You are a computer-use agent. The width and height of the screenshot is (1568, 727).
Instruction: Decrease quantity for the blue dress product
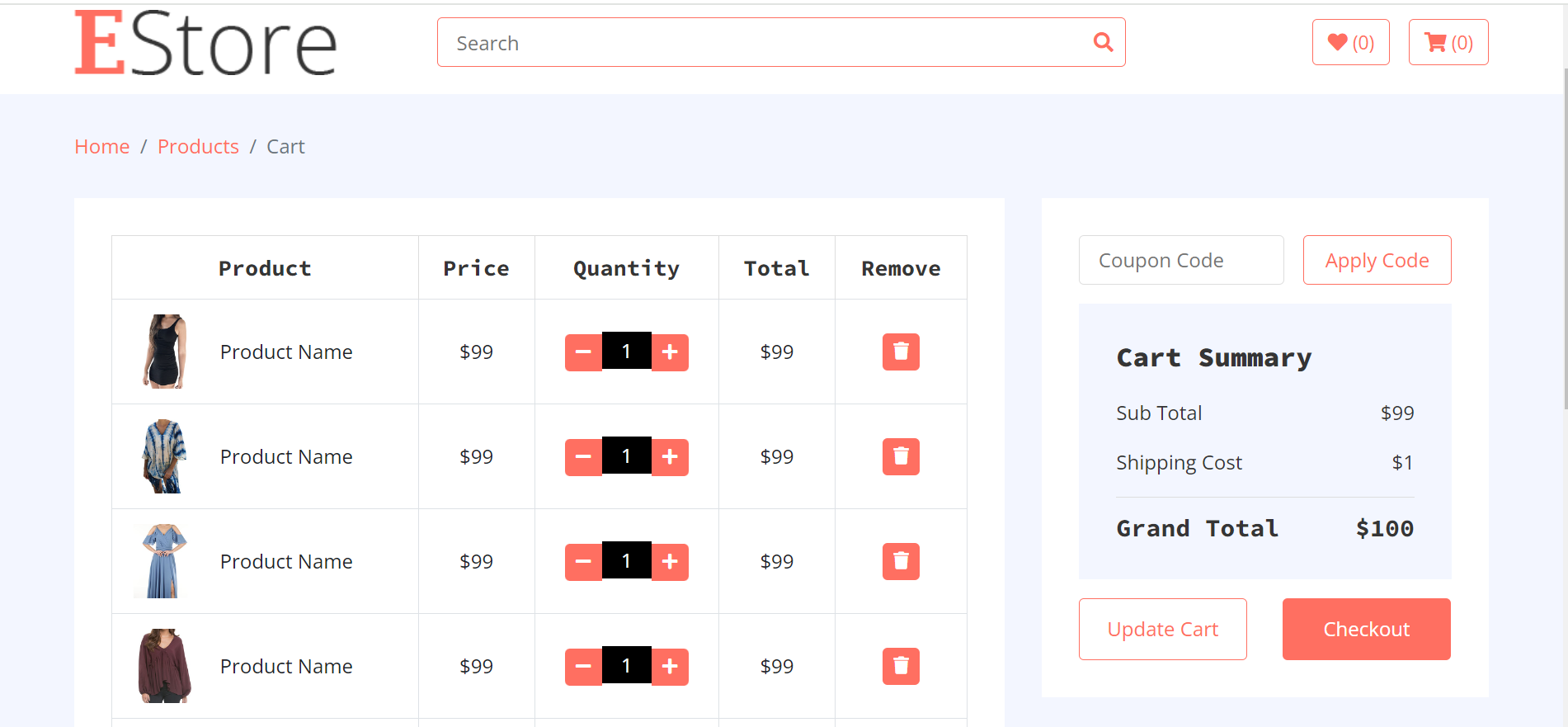[x=583, y=562]
